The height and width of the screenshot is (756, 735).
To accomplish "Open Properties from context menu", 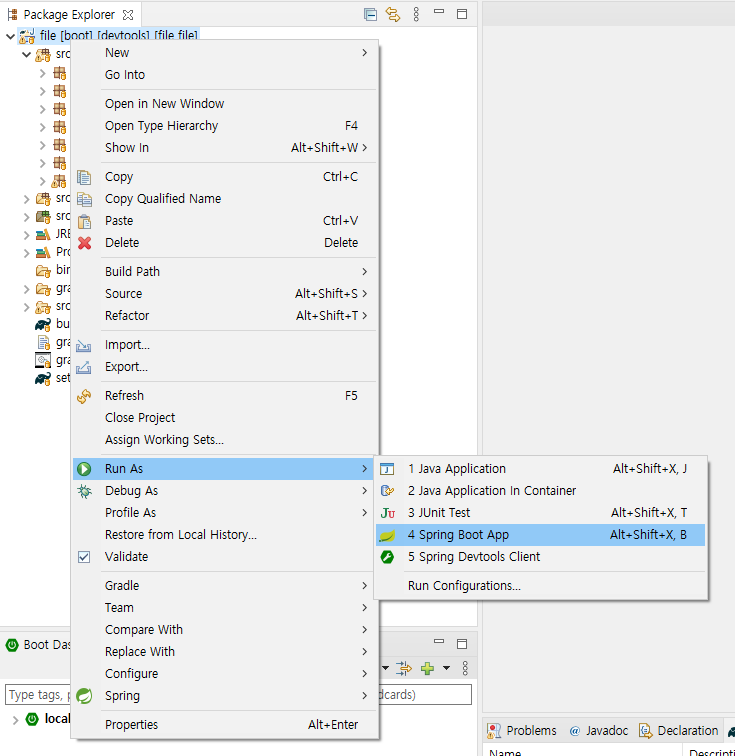I will coord(225,725).
